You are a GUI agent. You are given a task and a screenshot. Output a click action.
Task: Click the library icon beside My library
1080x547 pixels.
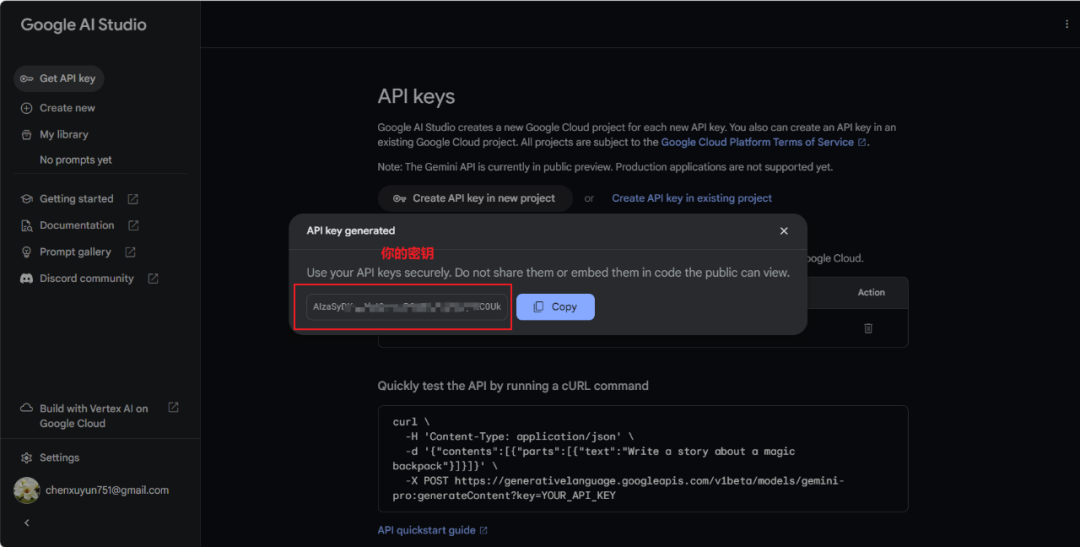(x=26, y=134)
